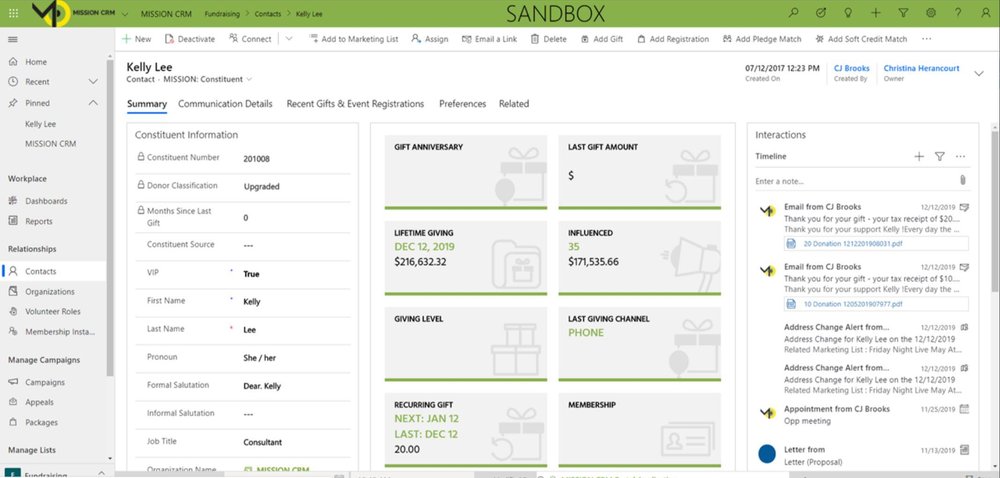Open the user profile icon in header
This screenshot has width=1000, height=478.
coord(985,13)
